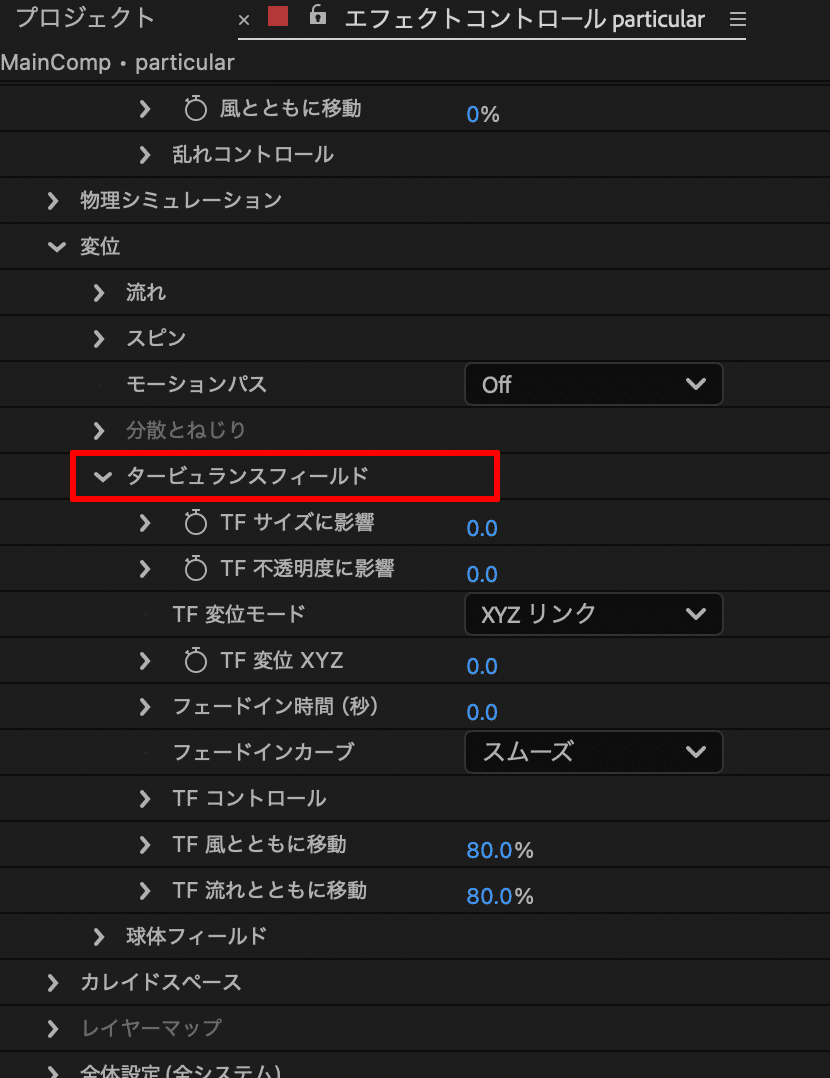Image resolution: width=830 pixels, height=1078 pixels.
Task: Enable keyframing via TF 不透明度に影響 stopwatch
Action: [x=196, y=568]
